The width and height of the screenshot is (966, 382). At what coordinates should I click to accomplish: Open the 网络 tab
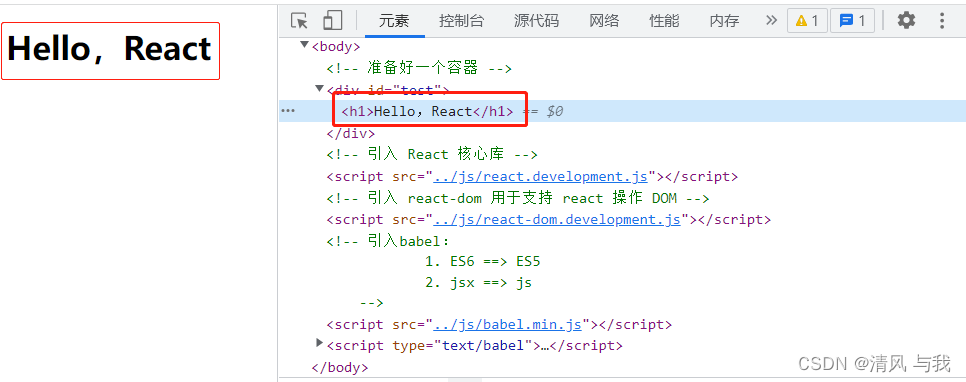(x=604, y=21)
